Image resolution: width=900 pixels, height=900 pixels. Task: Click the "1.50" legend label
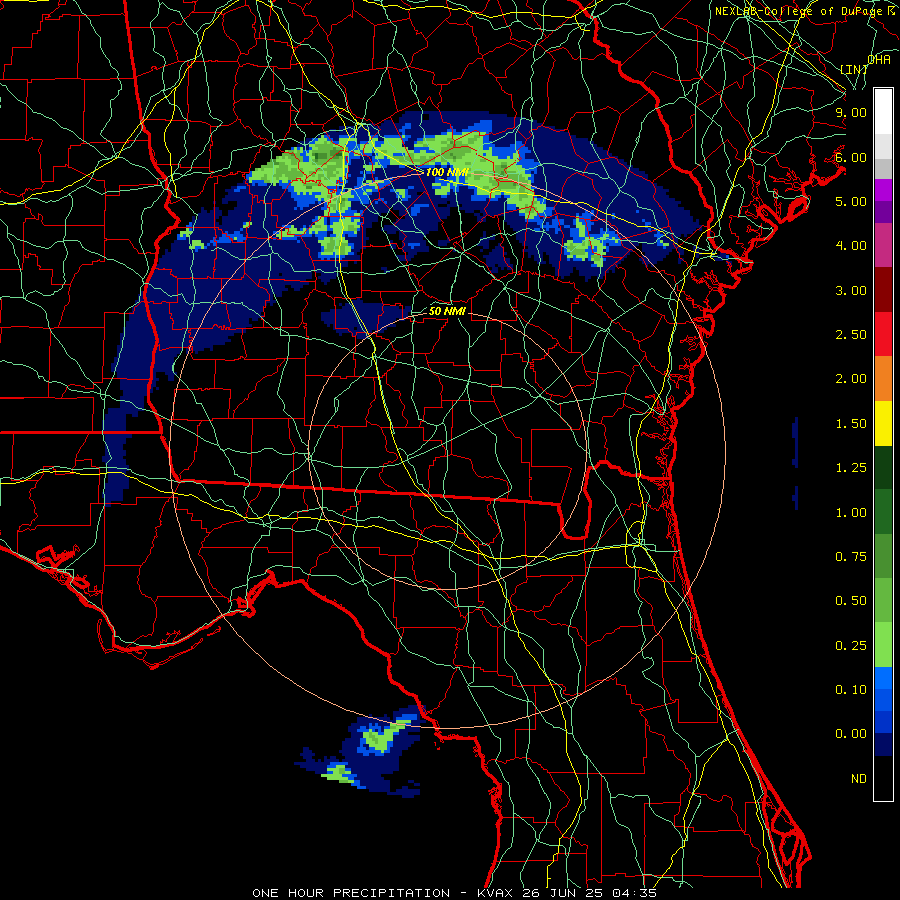[x=851, y=424]
